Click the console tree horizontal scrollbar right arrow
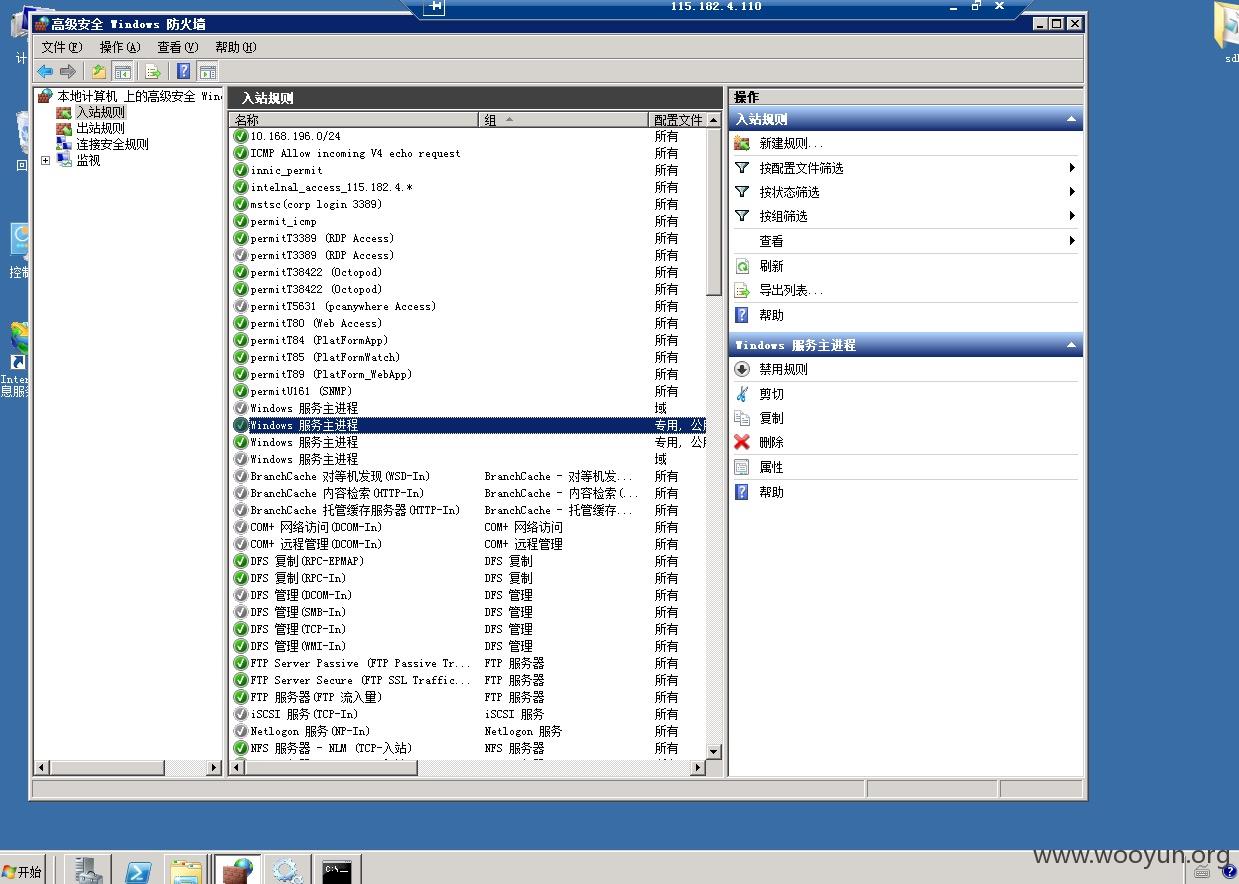Viewport: 1239px width, 884px height. [x=214, y=768]
